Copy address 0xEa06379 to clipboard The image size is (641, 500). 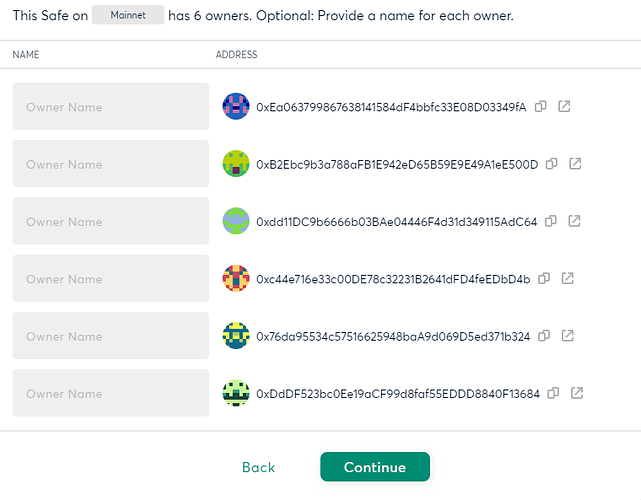pos(541,106)
